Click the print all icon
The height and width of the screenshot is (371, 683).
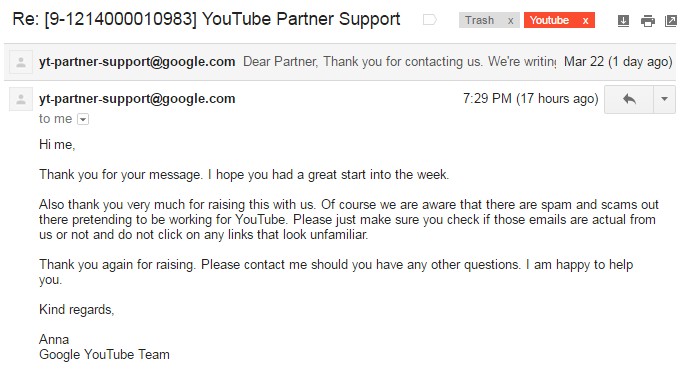point(648,20)
